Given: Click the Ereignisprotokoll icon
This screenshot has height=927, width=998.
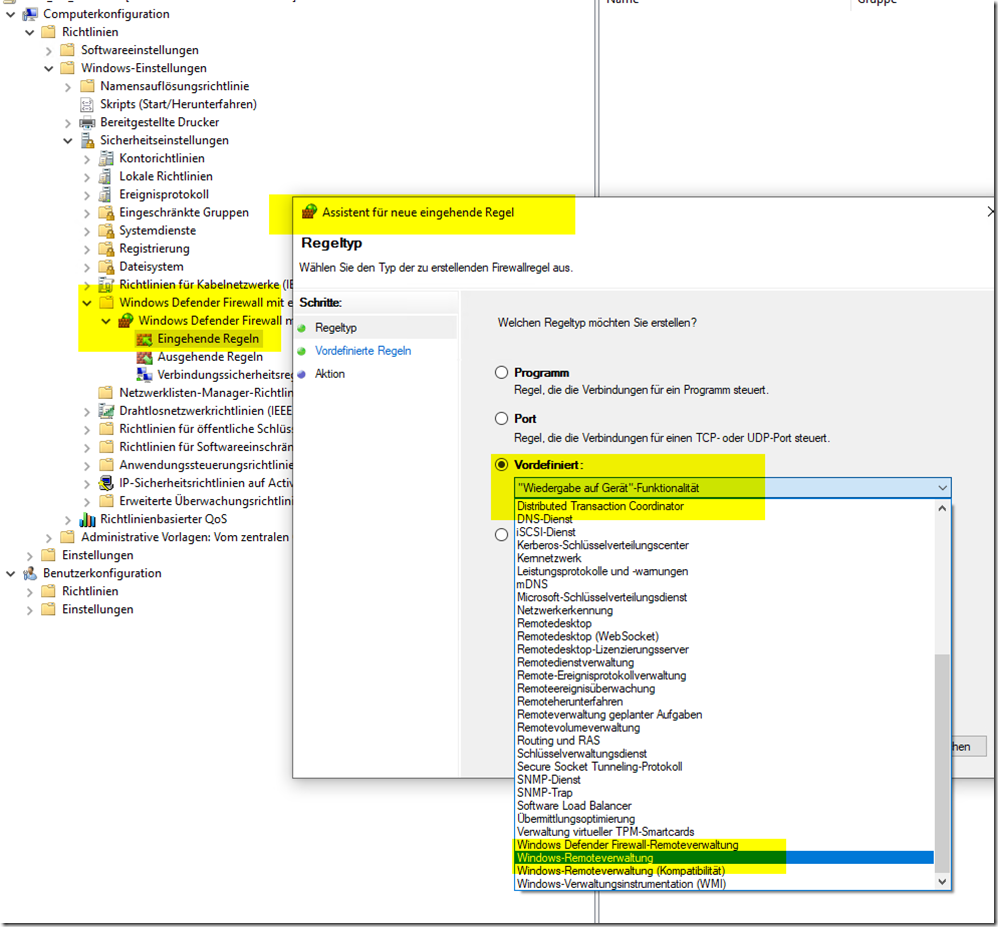Looking at the screenshot, I should pyautogui.click(x=106, y=194).
